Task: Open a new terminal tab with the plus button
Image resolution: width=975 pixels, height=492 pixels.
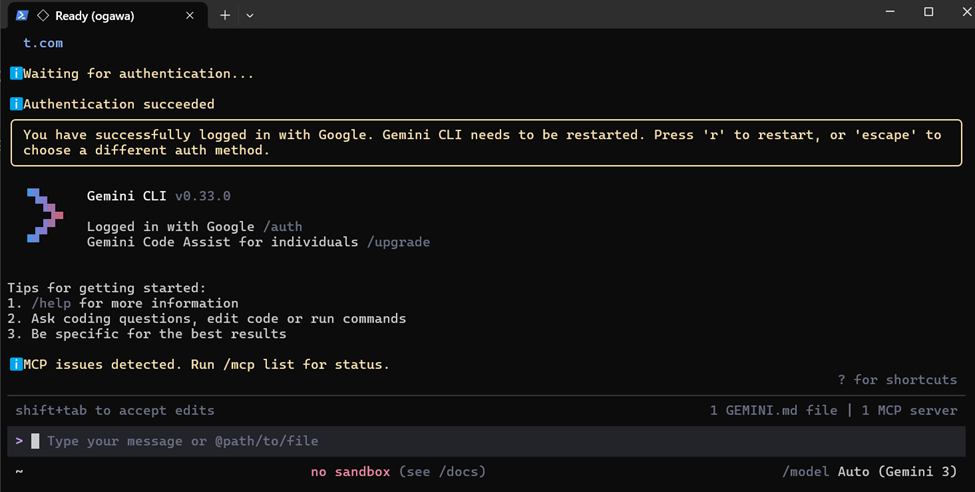Action: [225, 15]
